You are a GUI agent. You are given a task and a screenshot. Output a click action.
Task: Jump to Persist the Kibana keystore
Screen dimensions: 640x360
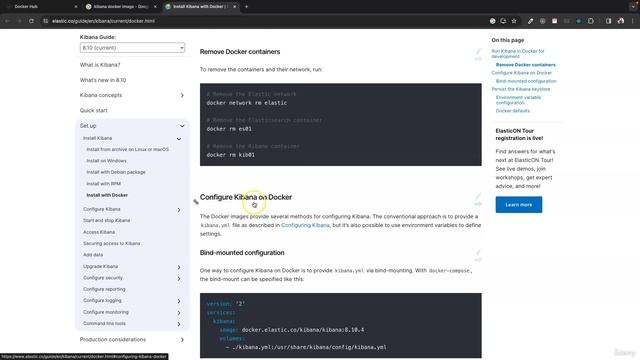coord(521,89)
